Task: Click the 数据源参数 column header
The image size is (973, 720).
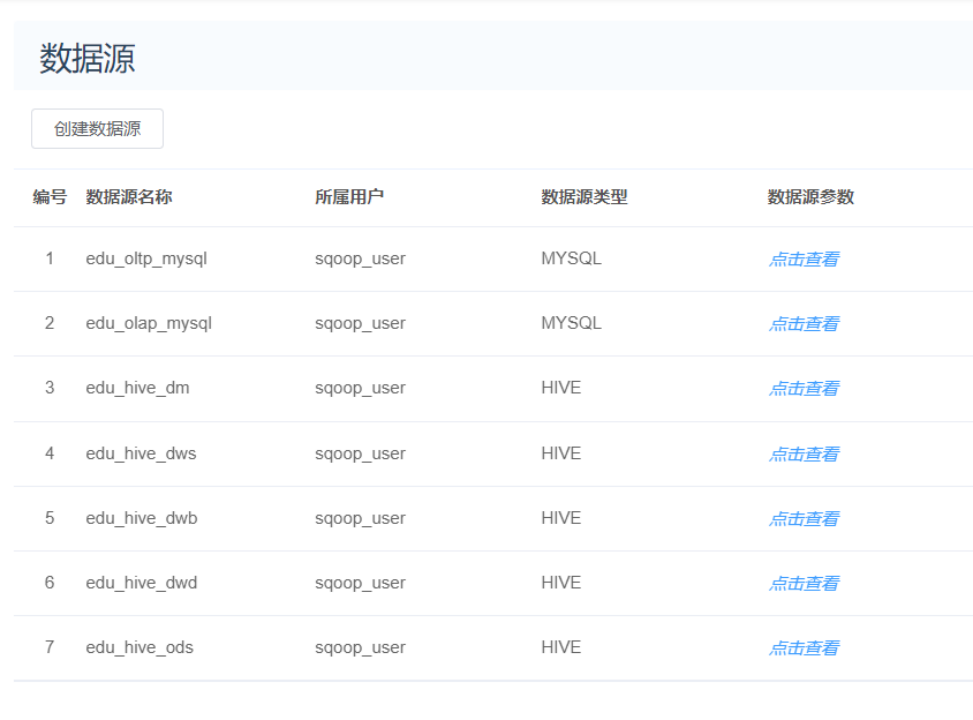Action: [810, 197]
